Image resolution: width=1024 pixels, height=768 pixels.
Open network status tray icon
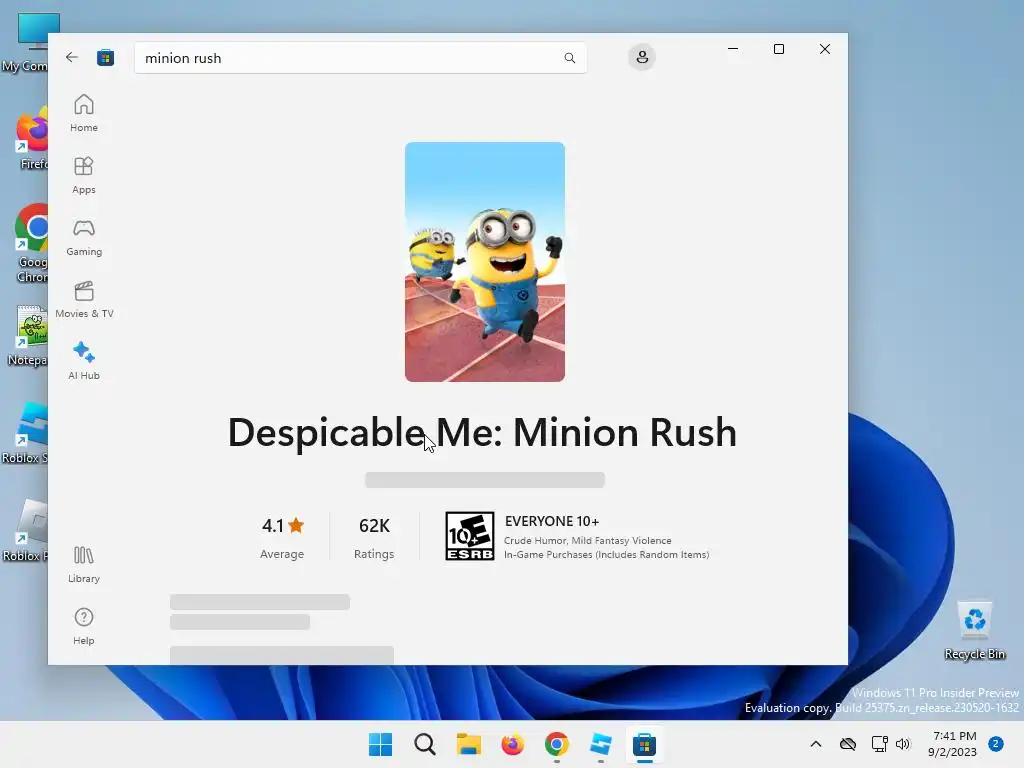[x=880, y=744]
